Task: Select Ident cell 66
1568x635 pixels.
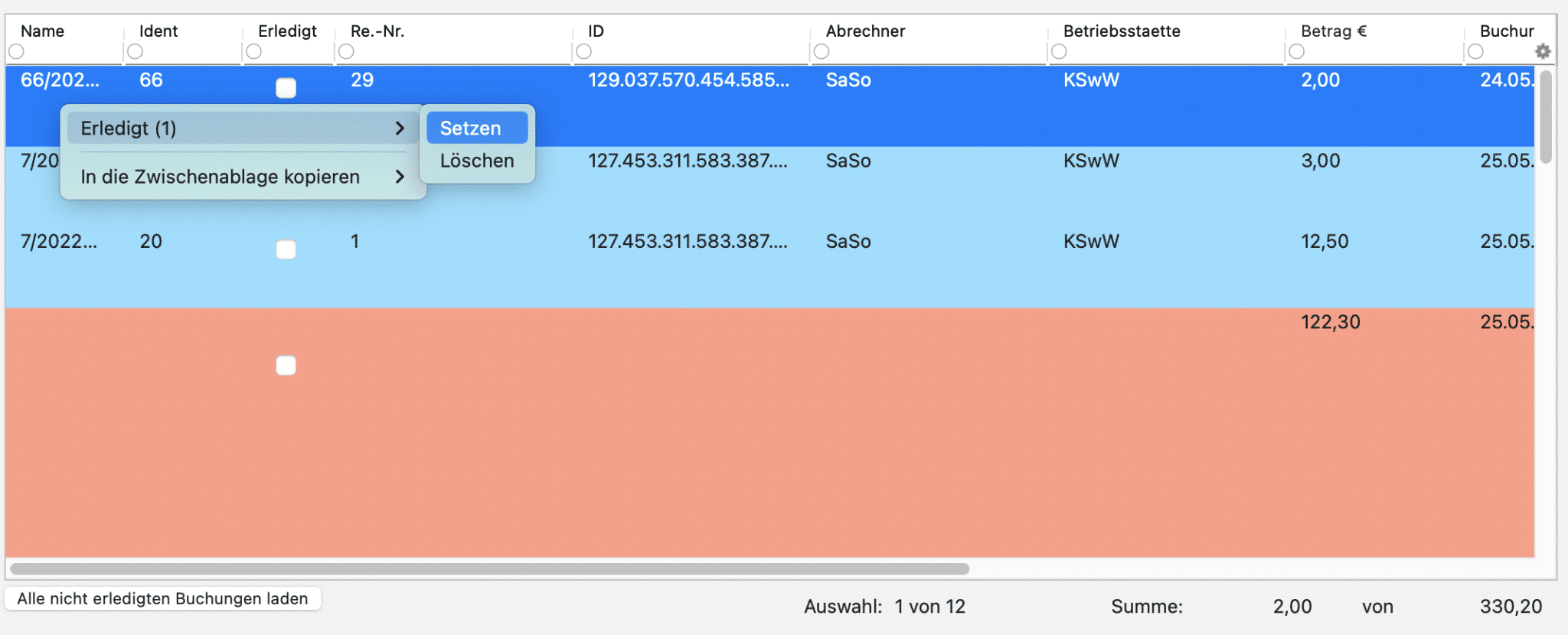Action: (x=151, y=80)
